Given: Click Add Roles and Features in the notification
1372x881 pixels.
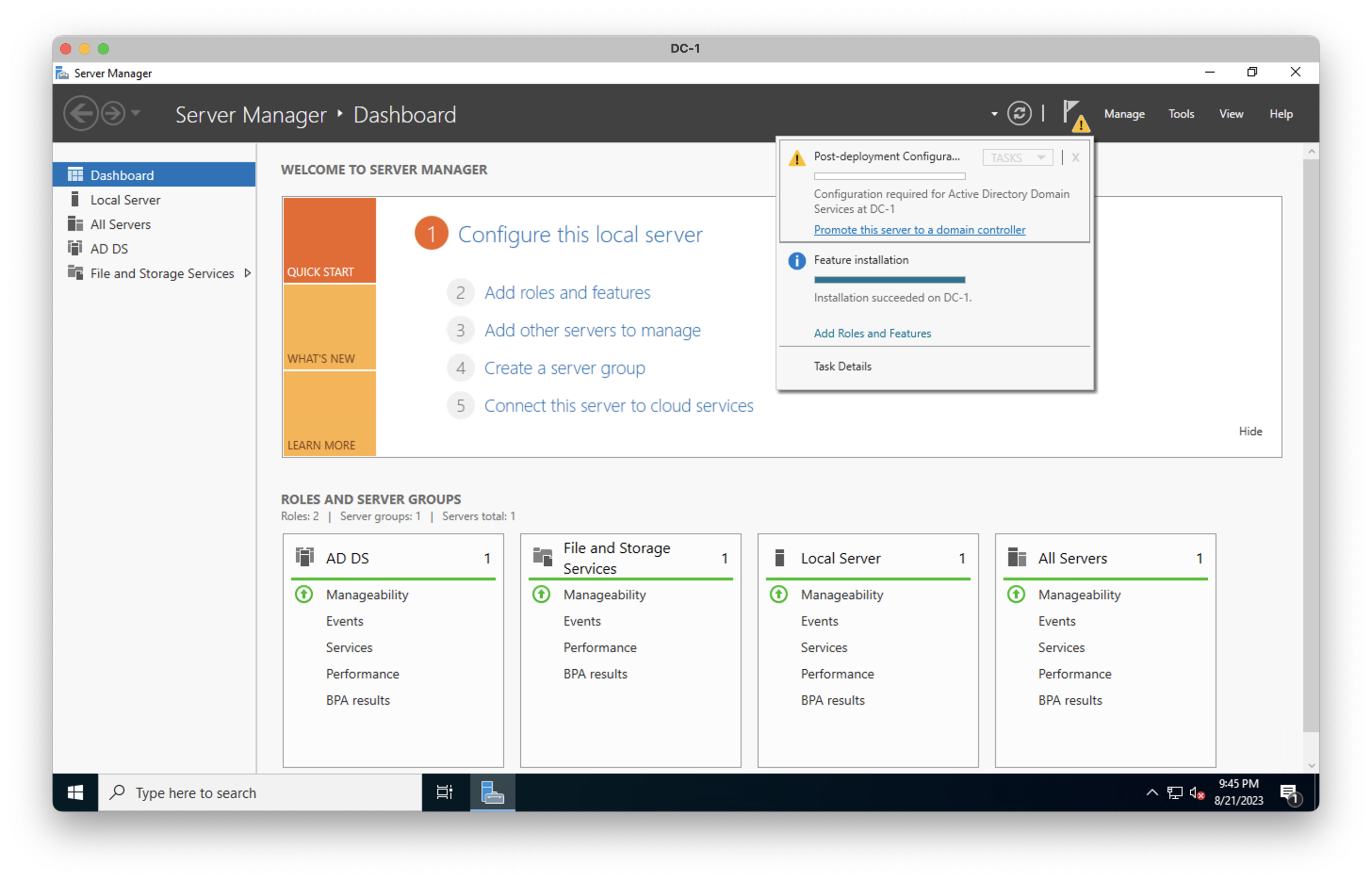Looking at the screenshot, I should coord(872,333).
